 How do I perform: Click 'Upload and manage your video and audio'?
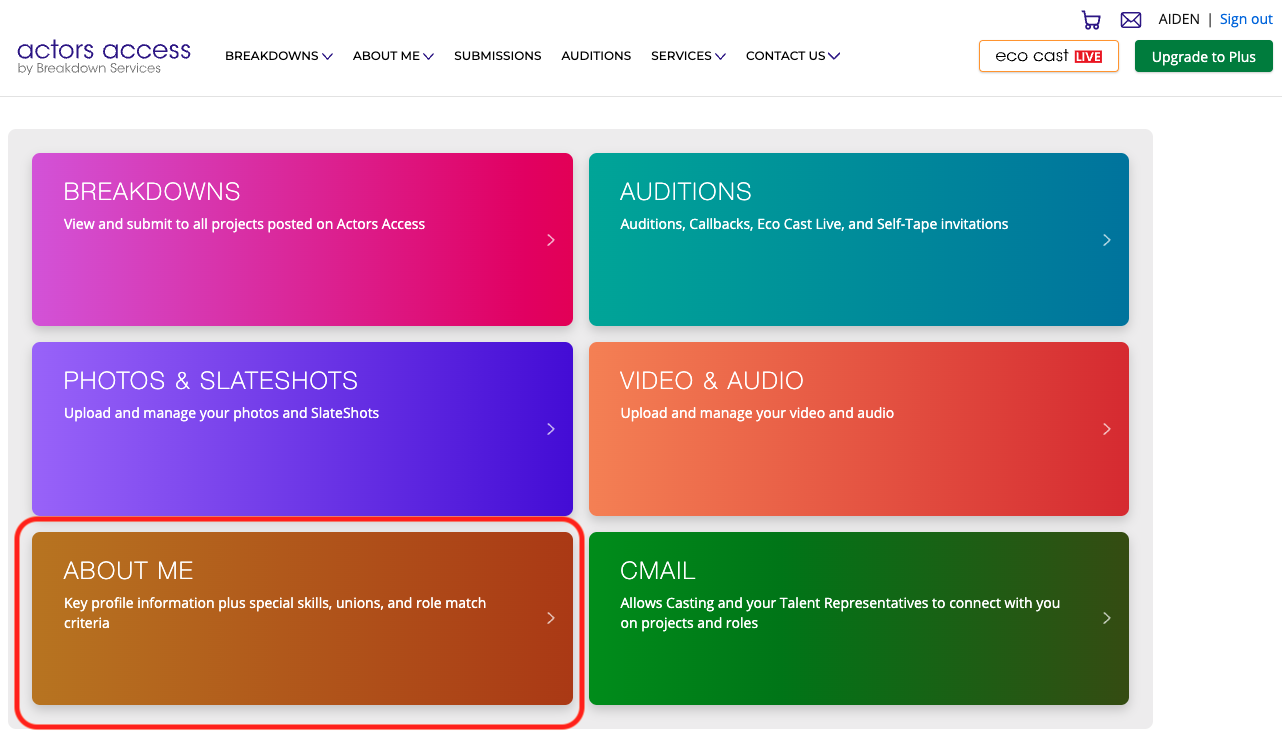(757, 413)
